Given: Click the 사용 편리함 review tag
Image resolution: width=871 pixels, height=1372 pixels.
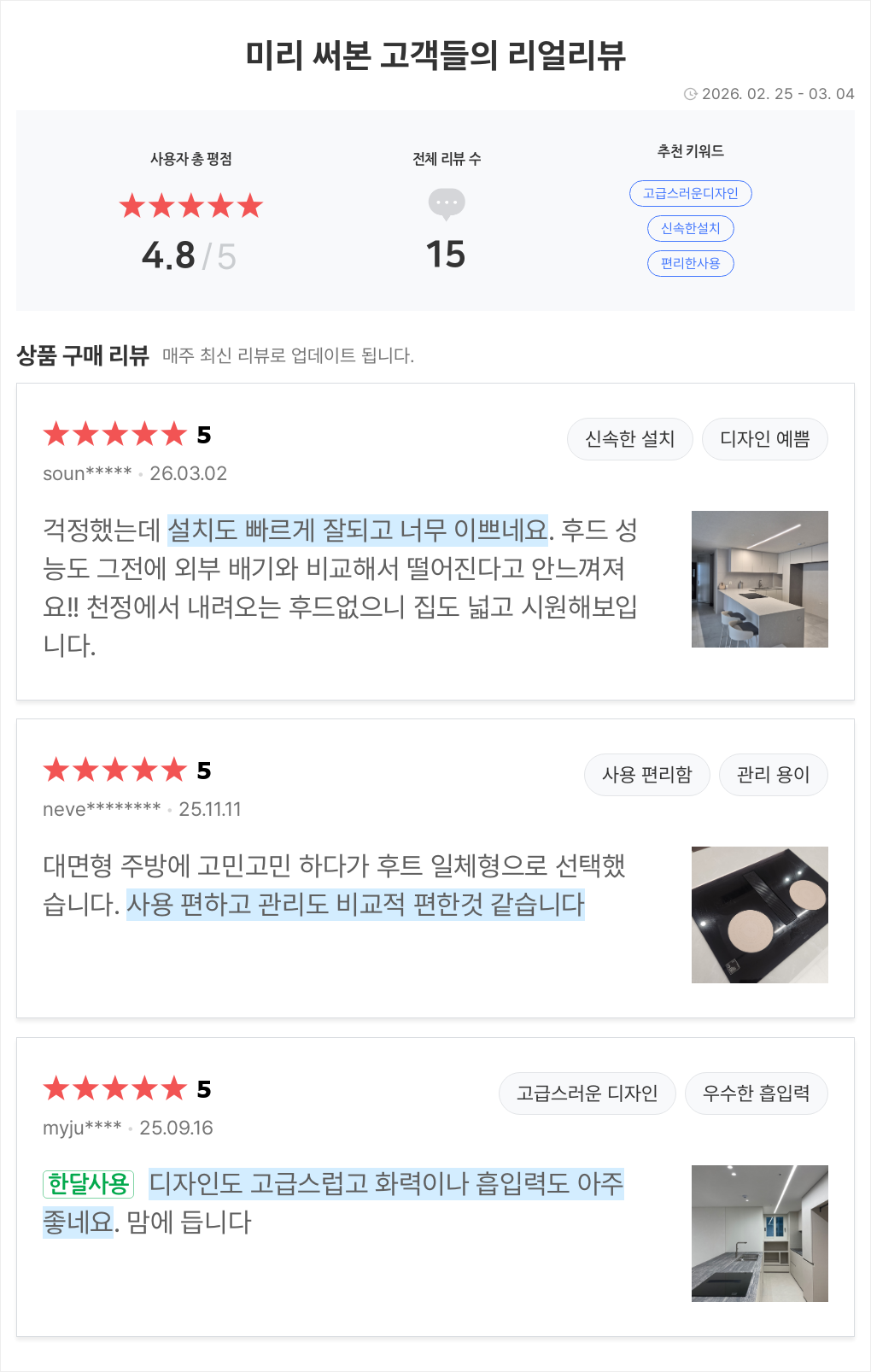Looking at the screenshot, I should click(646, 775).
